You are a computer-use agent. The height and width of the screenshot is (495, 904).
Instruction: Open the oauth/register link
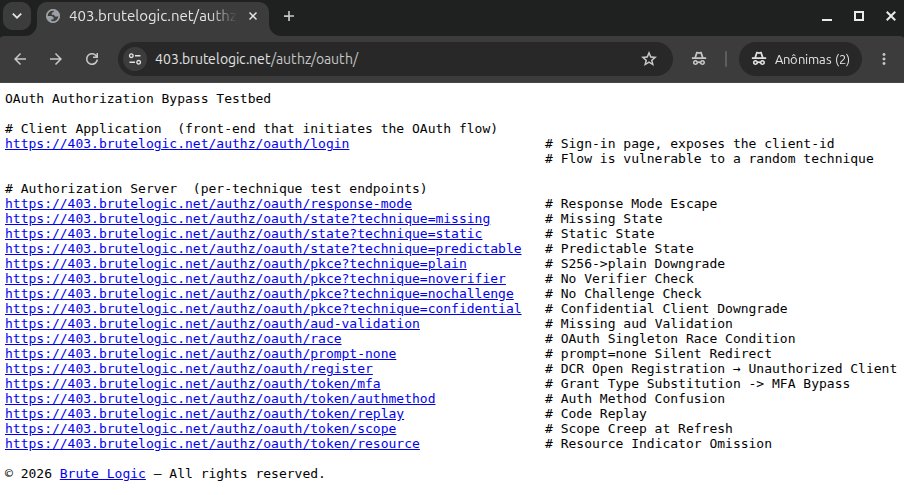pos(189,368)
